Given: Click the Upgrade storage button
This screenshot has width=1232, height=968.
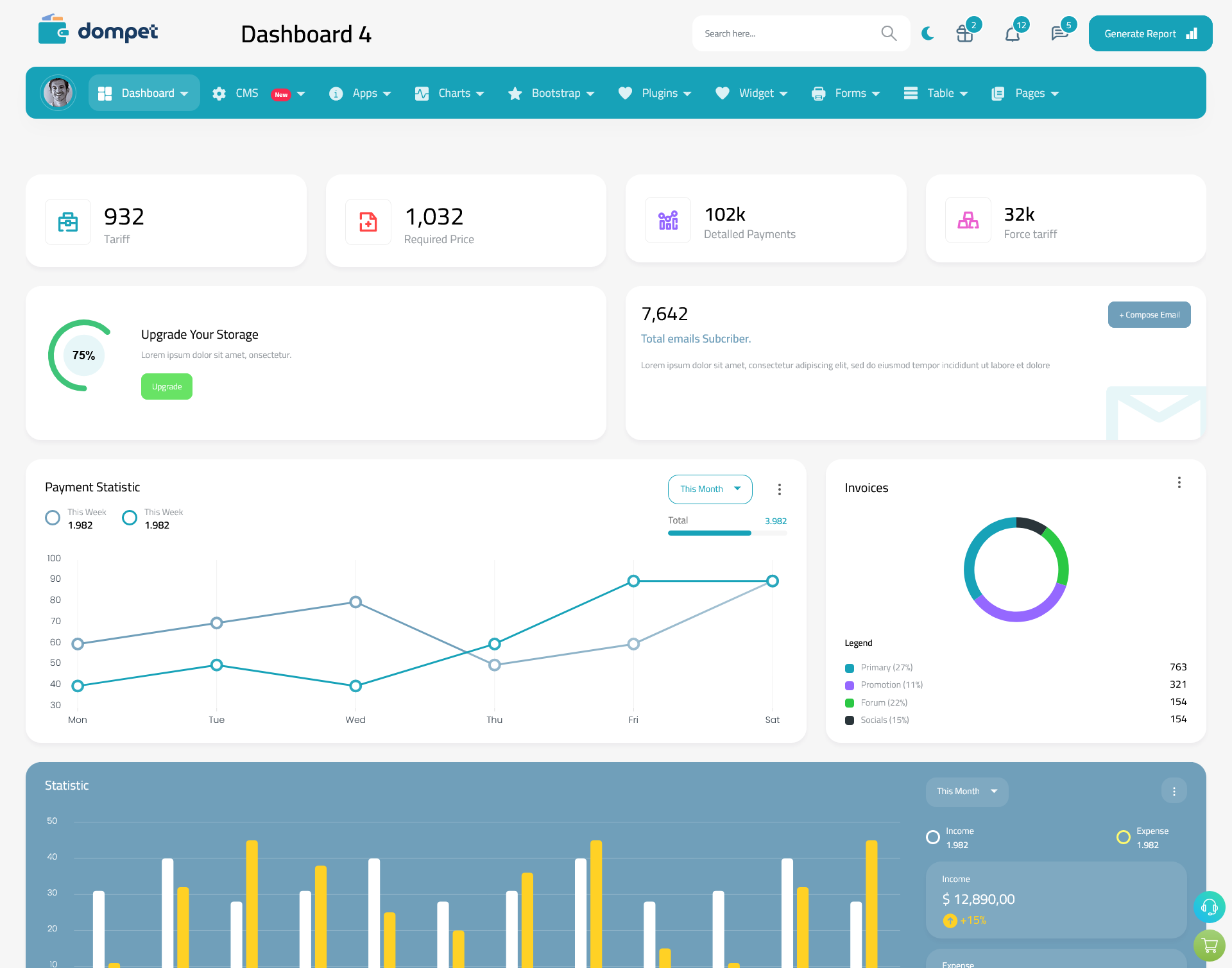Looking at the screenshot, I should pos(166,386).
